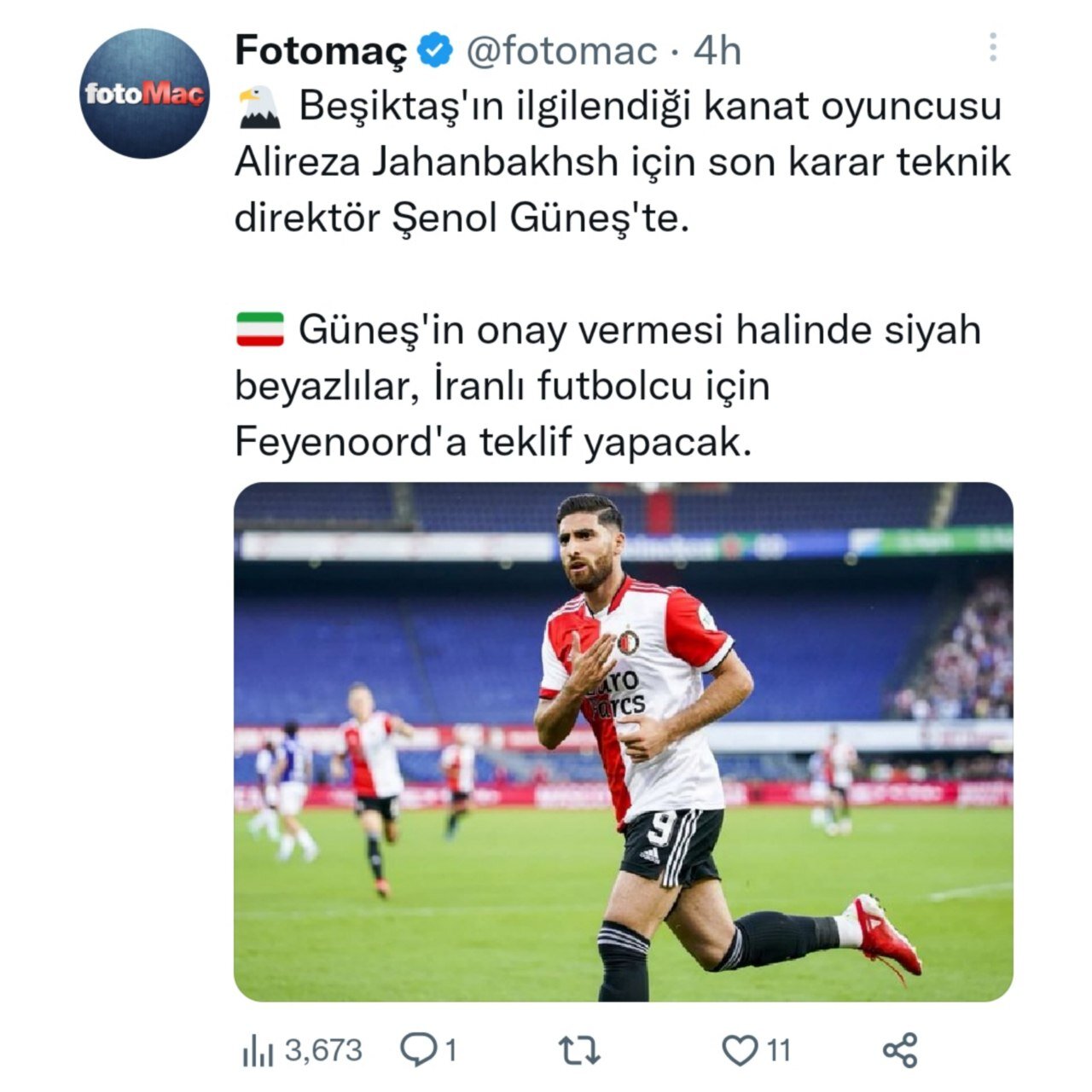Click the share icon
Viewport: 1092px width, 1092px height.
[900, 1050]
